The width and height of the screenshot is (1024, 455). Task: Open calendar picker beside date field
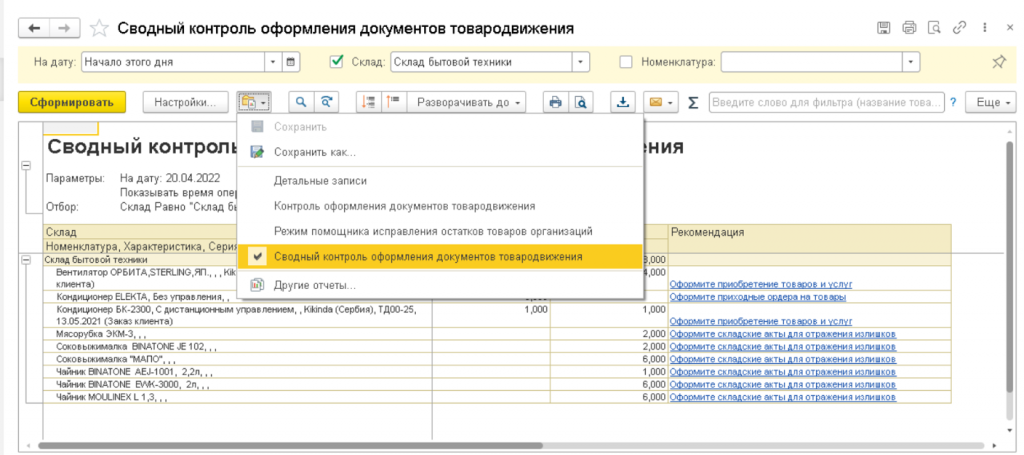tap(291, 62)
